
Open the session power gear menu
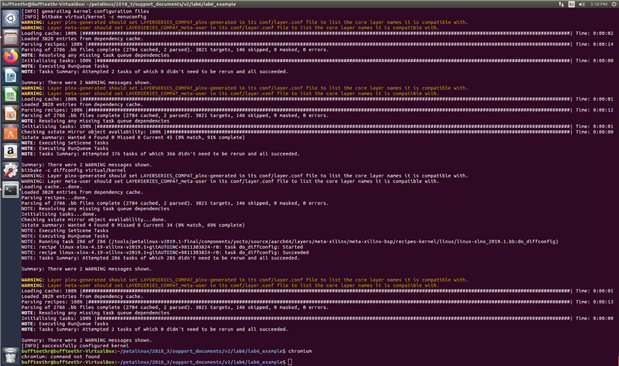(x=614, y=4)
